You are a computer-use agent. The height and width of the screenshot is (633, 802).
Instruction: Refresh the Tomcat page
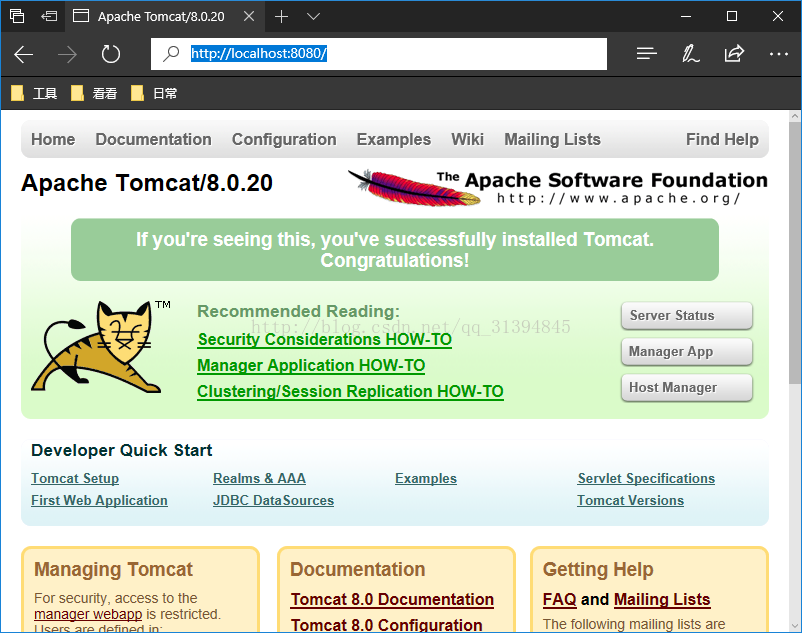(110, 54)
